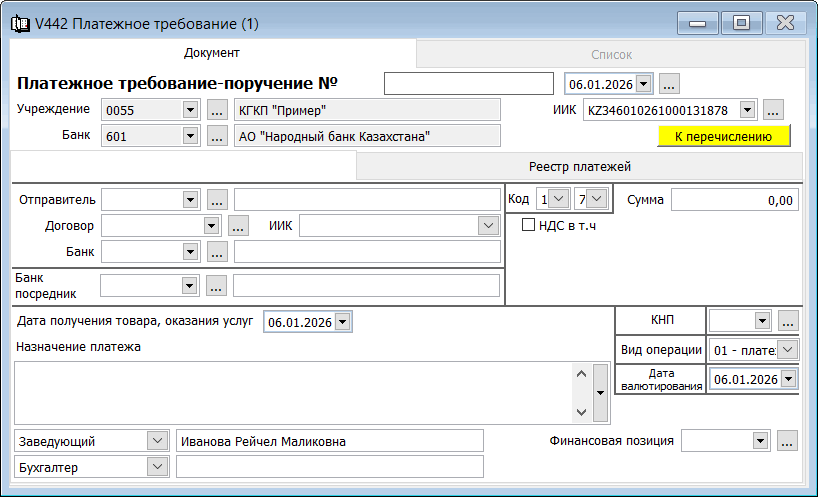Click the payment order number field
The width and height of the screenshot is (818, 497).
pyautogui.click(x=468, y=84)
